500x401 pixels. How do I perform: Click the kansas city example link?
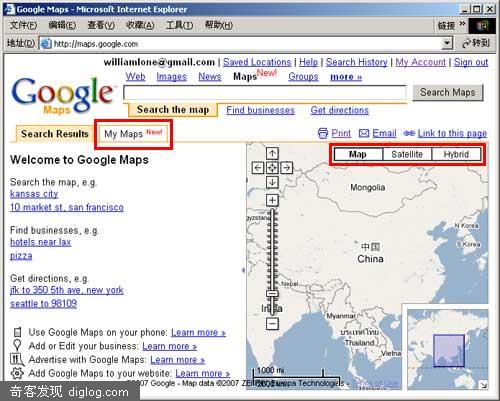[x=34, y=194]
